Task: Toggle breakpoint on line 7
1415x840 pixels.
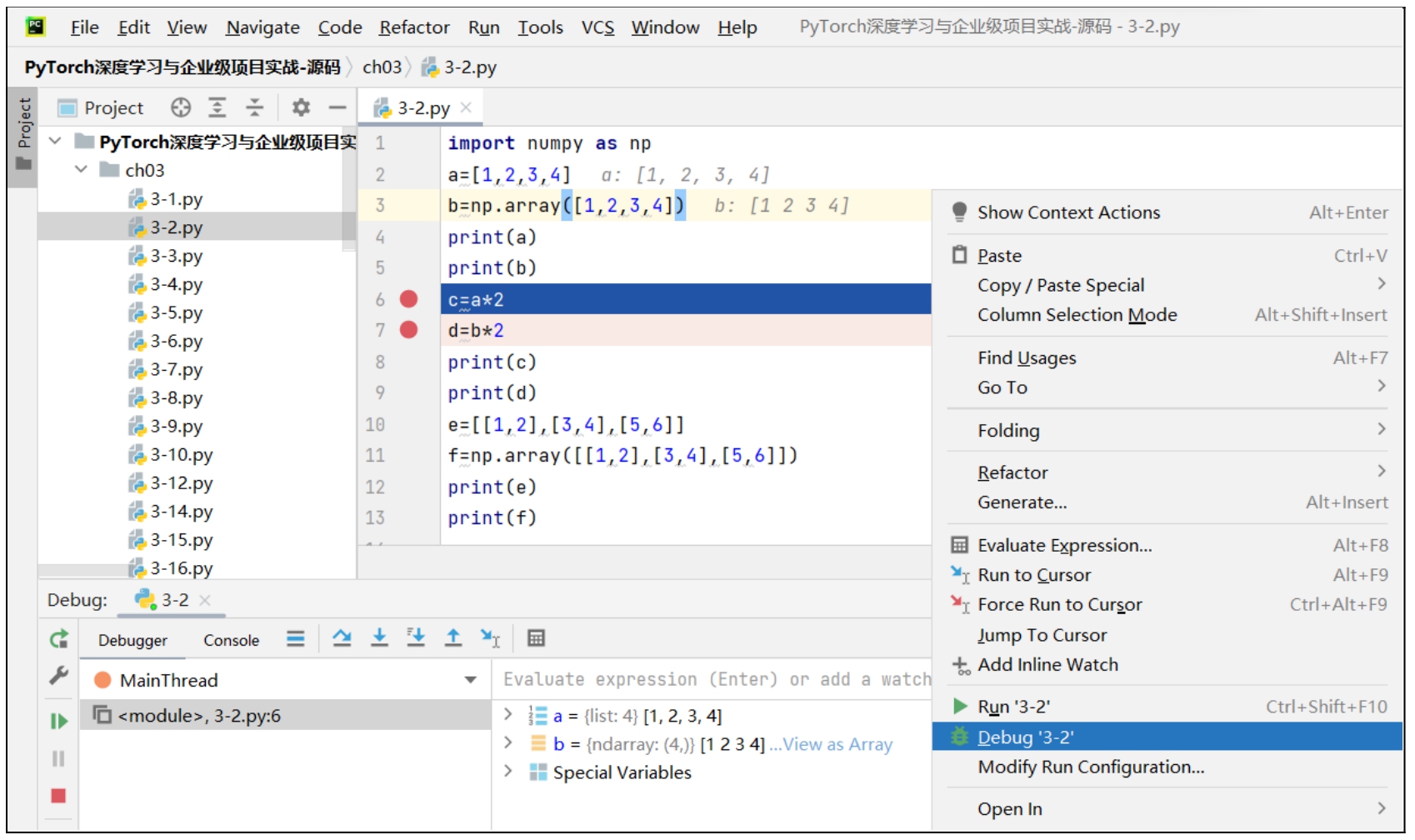Action: click(x=408, y=330)
